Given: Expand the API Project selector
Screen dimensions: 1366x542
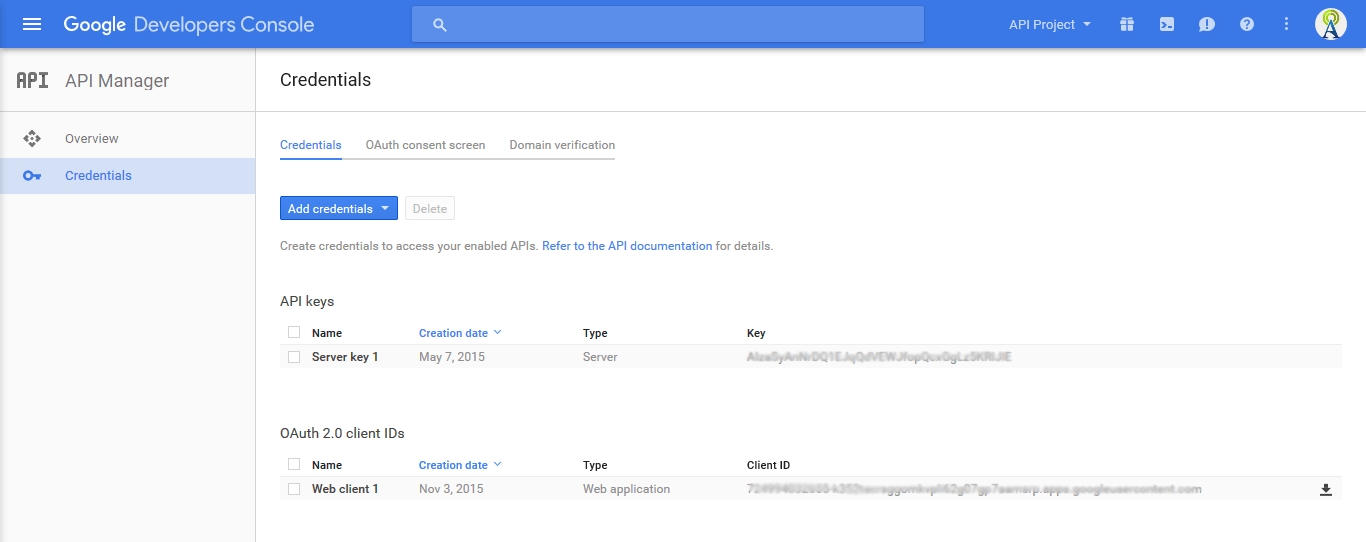Looking at the screenshot, I should (1050, 24).
